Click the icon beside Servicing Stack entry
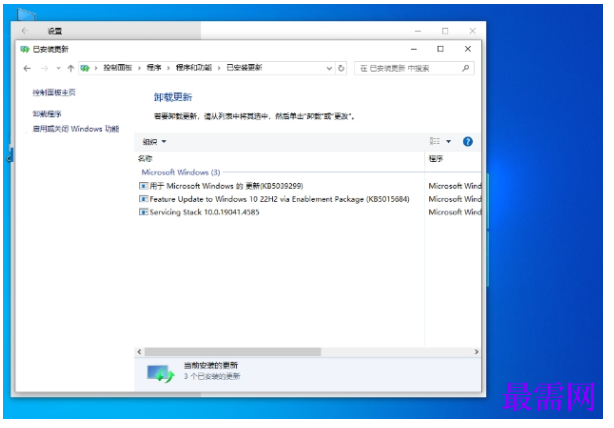This screenshot has height=428, width=614. click(x=144, y=212)
